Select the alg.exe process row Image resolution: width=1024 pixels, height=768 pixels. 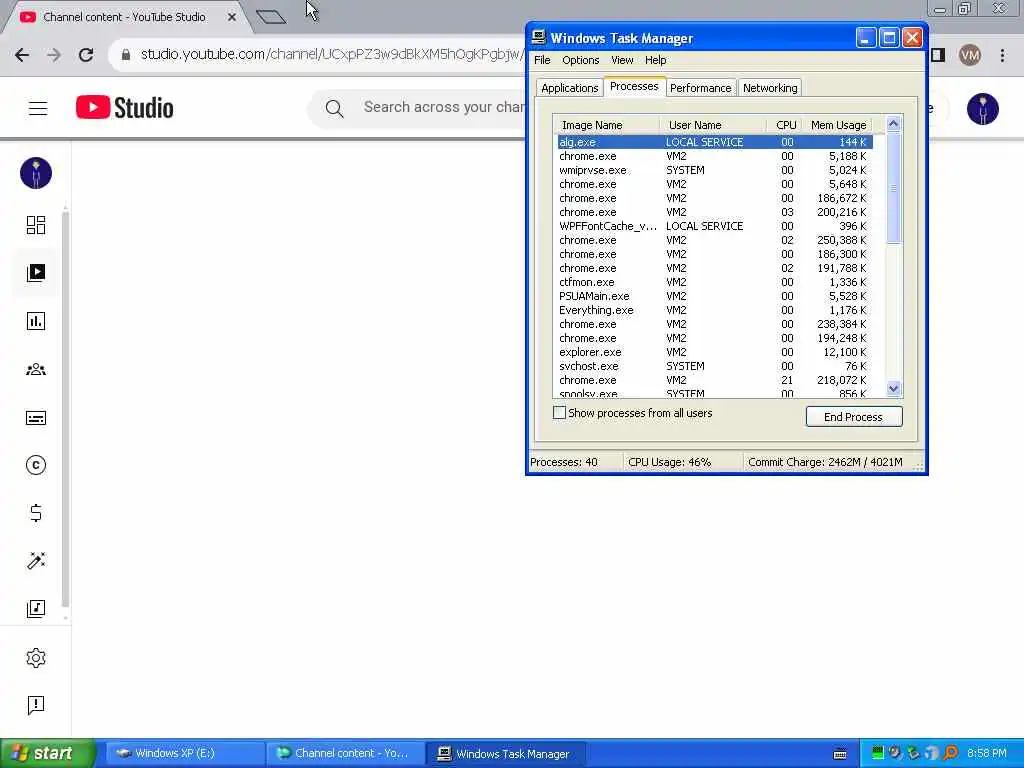(715, 142)
